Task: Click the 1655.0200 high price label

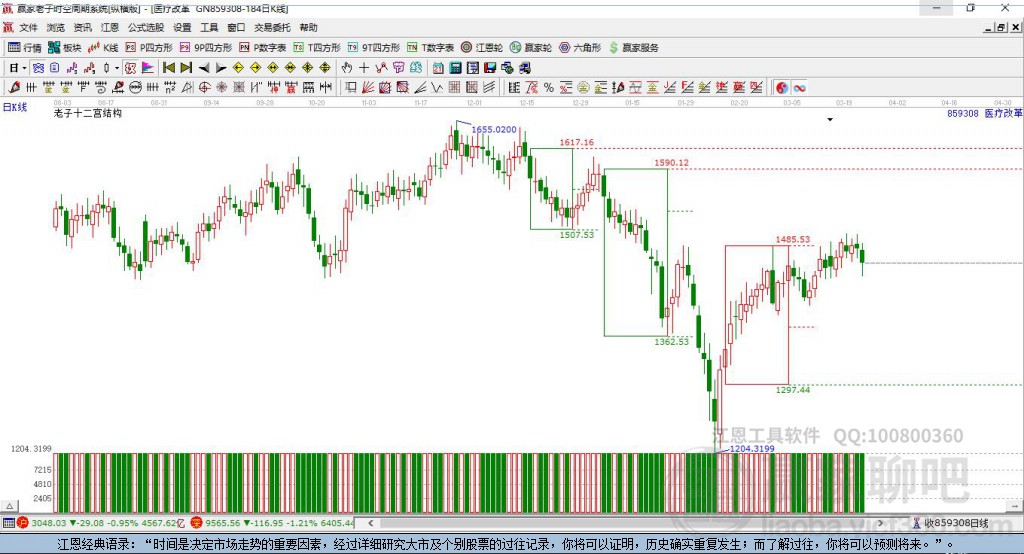Action: pyautogui.click(x=494, y=129)
